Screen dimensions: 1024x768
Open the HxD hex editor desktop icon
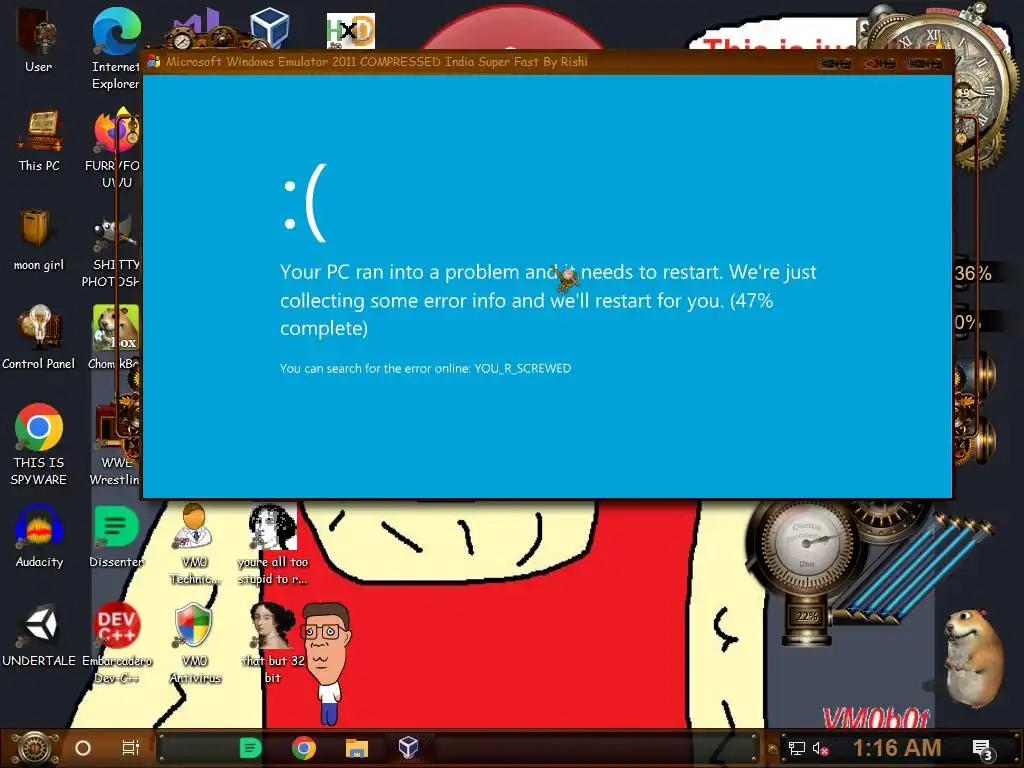[351, 31]
